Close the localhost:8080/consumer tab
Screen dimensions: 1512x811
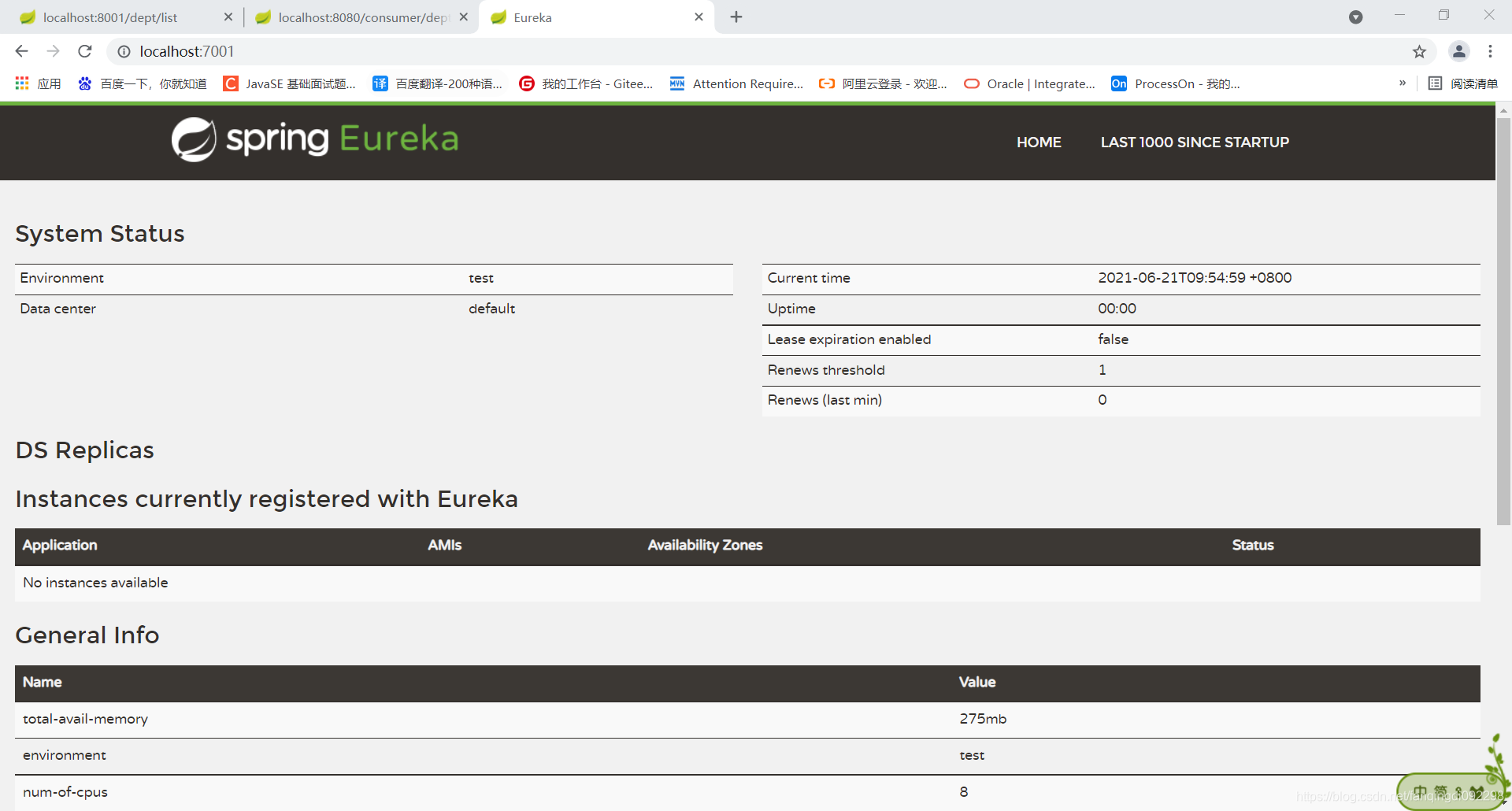click(x=464, y=17)
